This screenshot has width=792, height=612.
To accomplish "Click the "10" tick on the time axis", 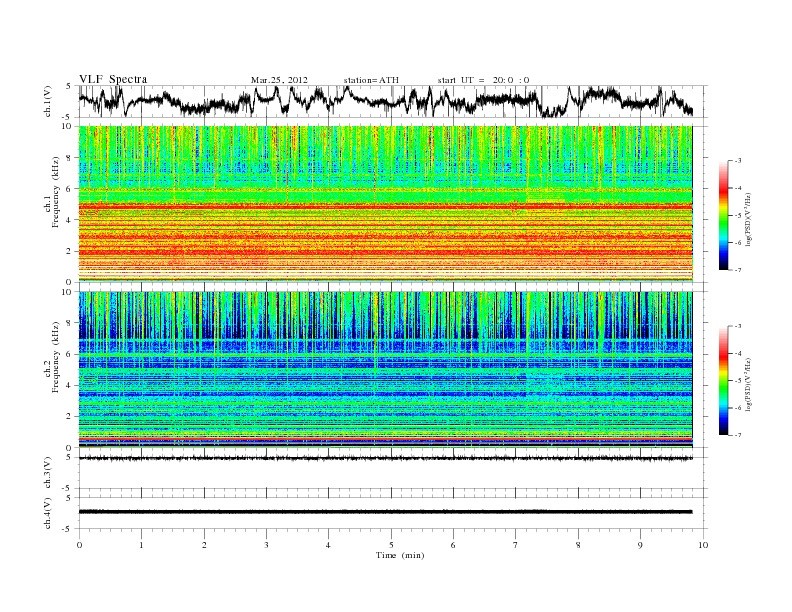I will [x=703, y=545].
